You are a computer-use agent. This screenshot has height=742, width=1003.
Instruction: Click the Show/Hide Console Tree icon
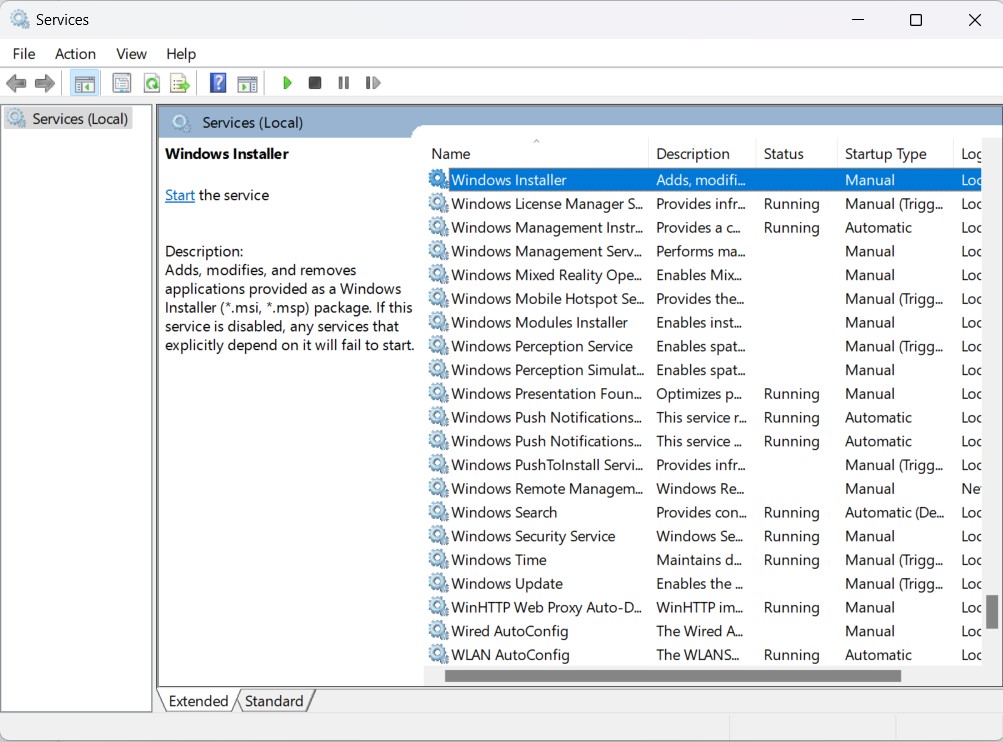(85, 83)
